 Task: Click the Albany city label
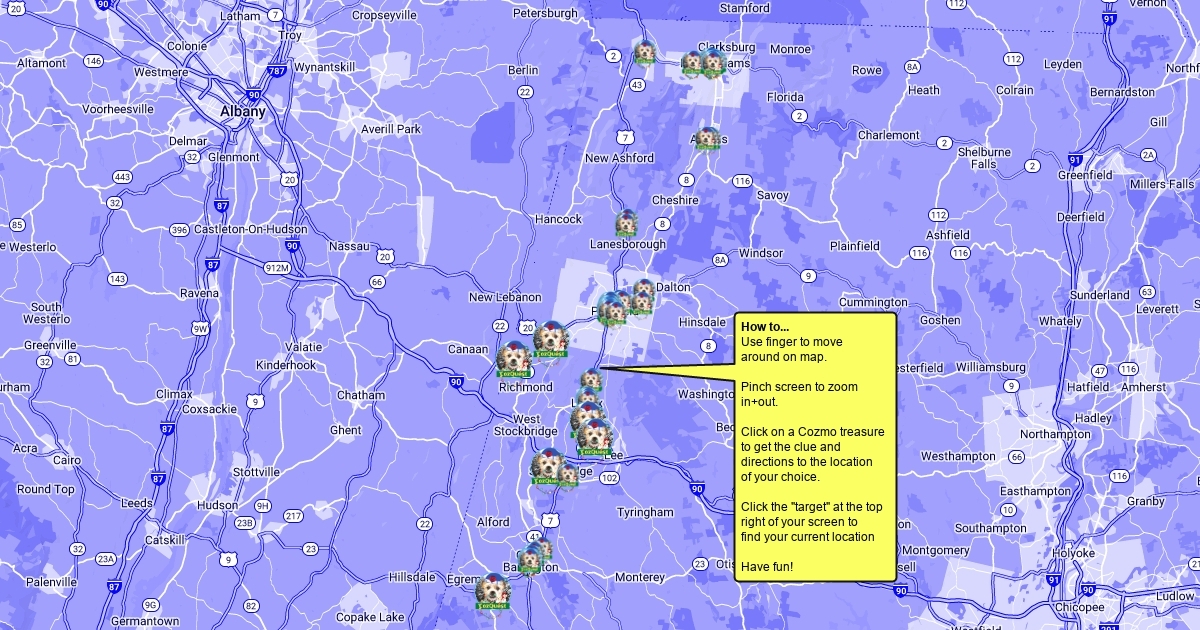click(x=243, y=112)
